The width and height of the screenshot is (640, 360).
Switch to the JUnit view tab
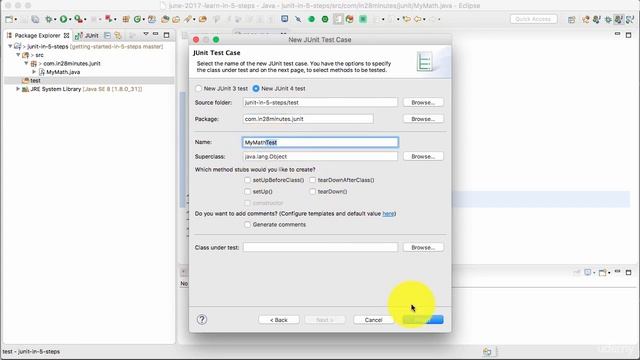tap(87, 36)
